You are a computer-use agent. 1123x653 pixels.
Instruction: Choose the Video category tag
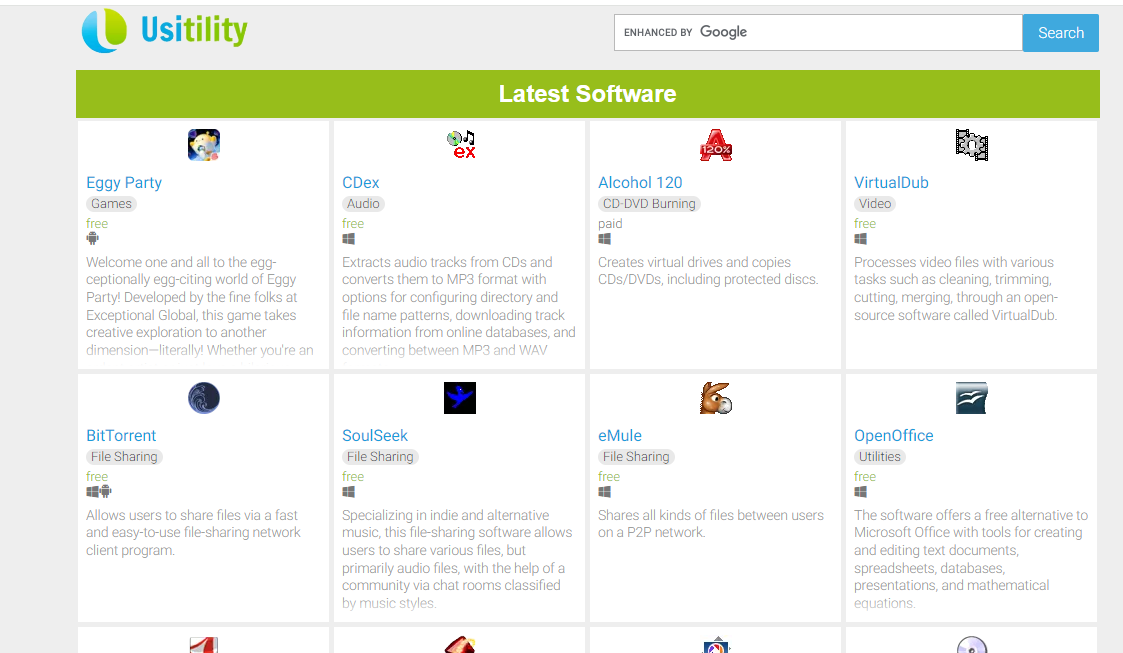pyautogui.click(x=875, y=204)
